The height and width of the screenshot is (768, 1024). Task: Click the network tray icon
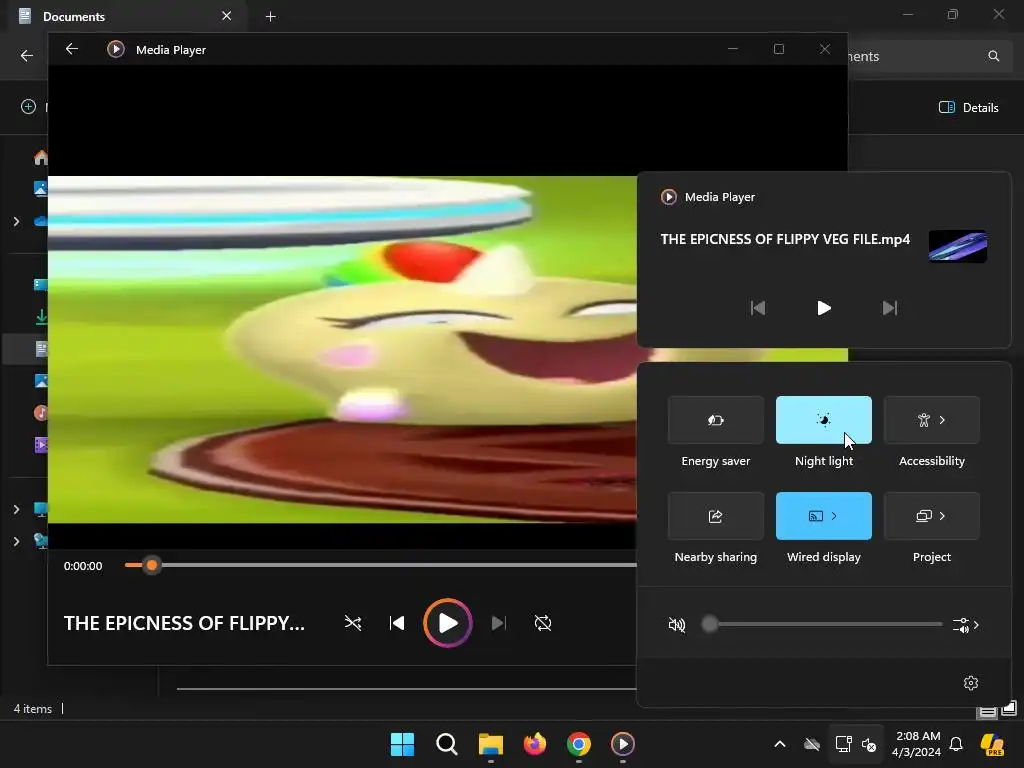[843, 744]
